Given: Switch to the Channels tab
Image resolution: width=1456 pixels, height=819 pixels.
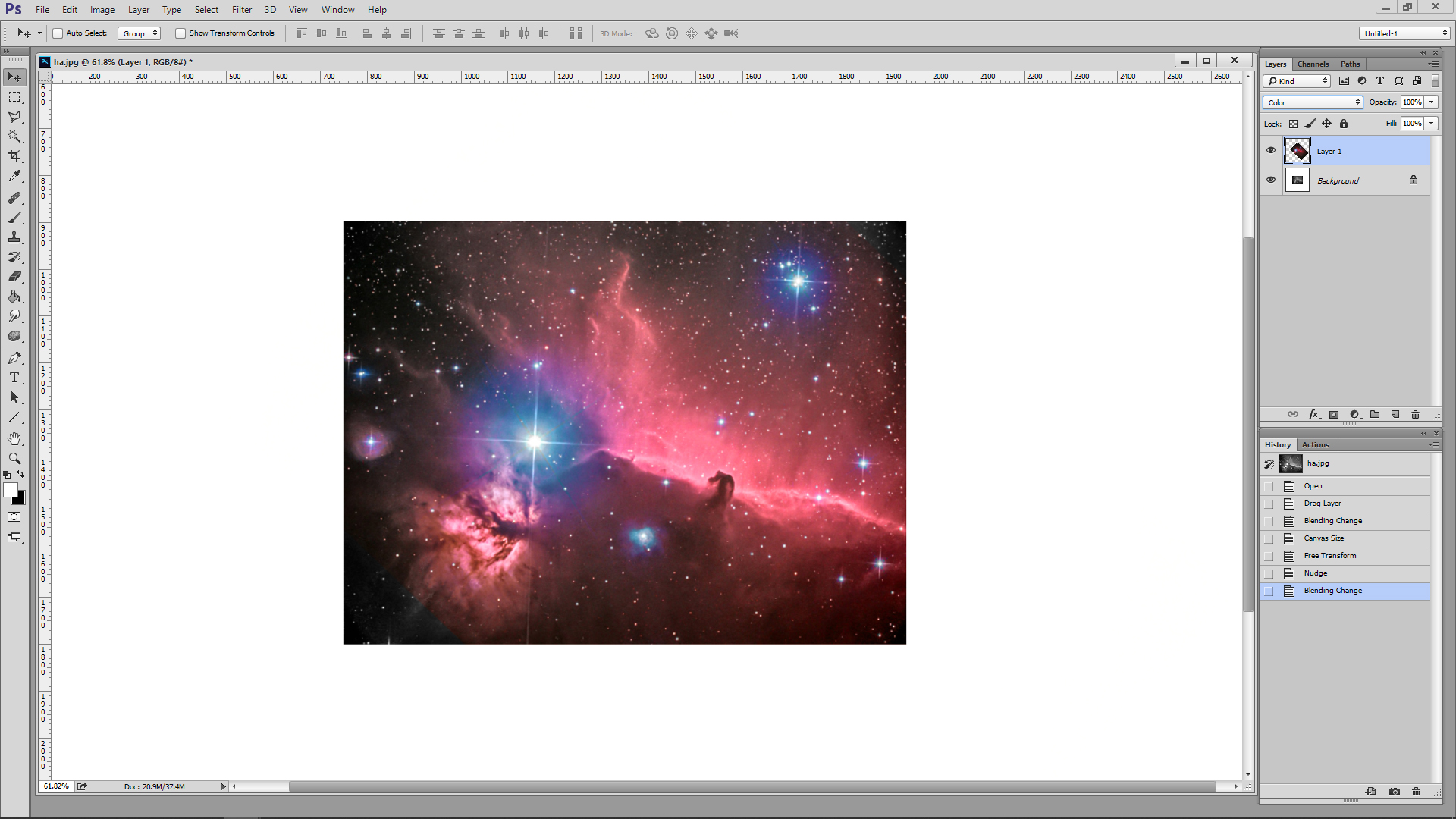Looking at the screenshot, I should [1313, 64].
